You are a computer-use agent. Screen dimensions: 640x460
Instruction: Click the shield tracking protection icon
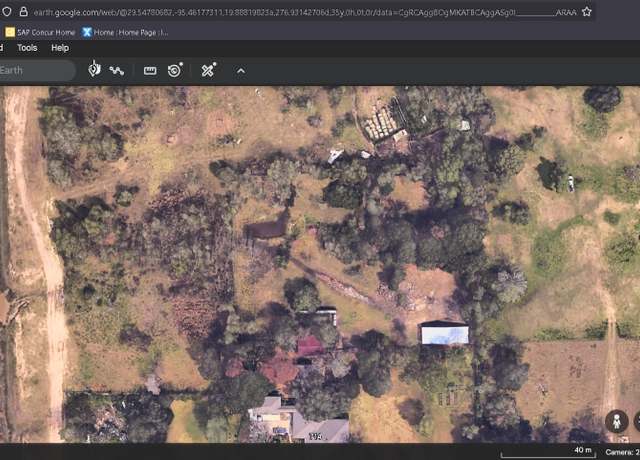coord(7,12)
